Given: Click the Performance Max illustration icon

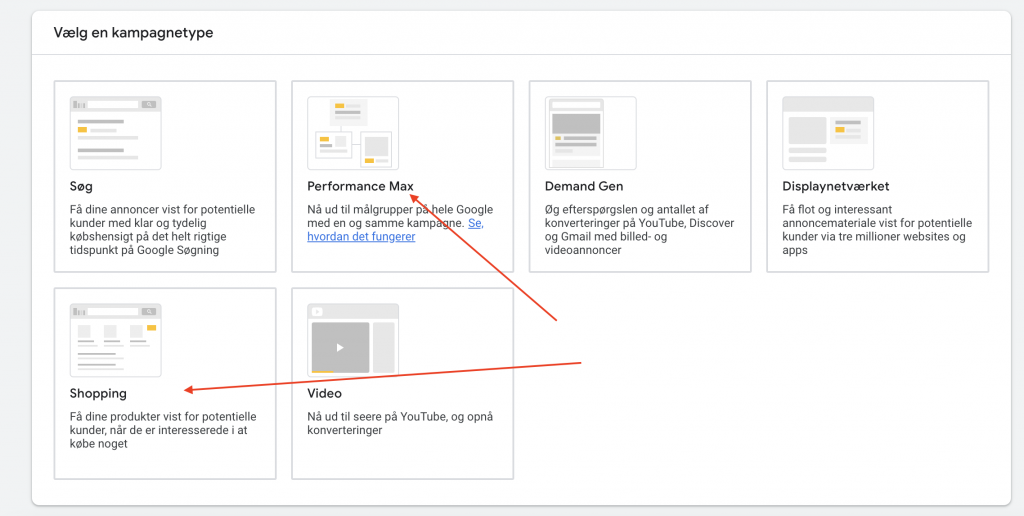Looking at the screenshot, I should (352, 133).
